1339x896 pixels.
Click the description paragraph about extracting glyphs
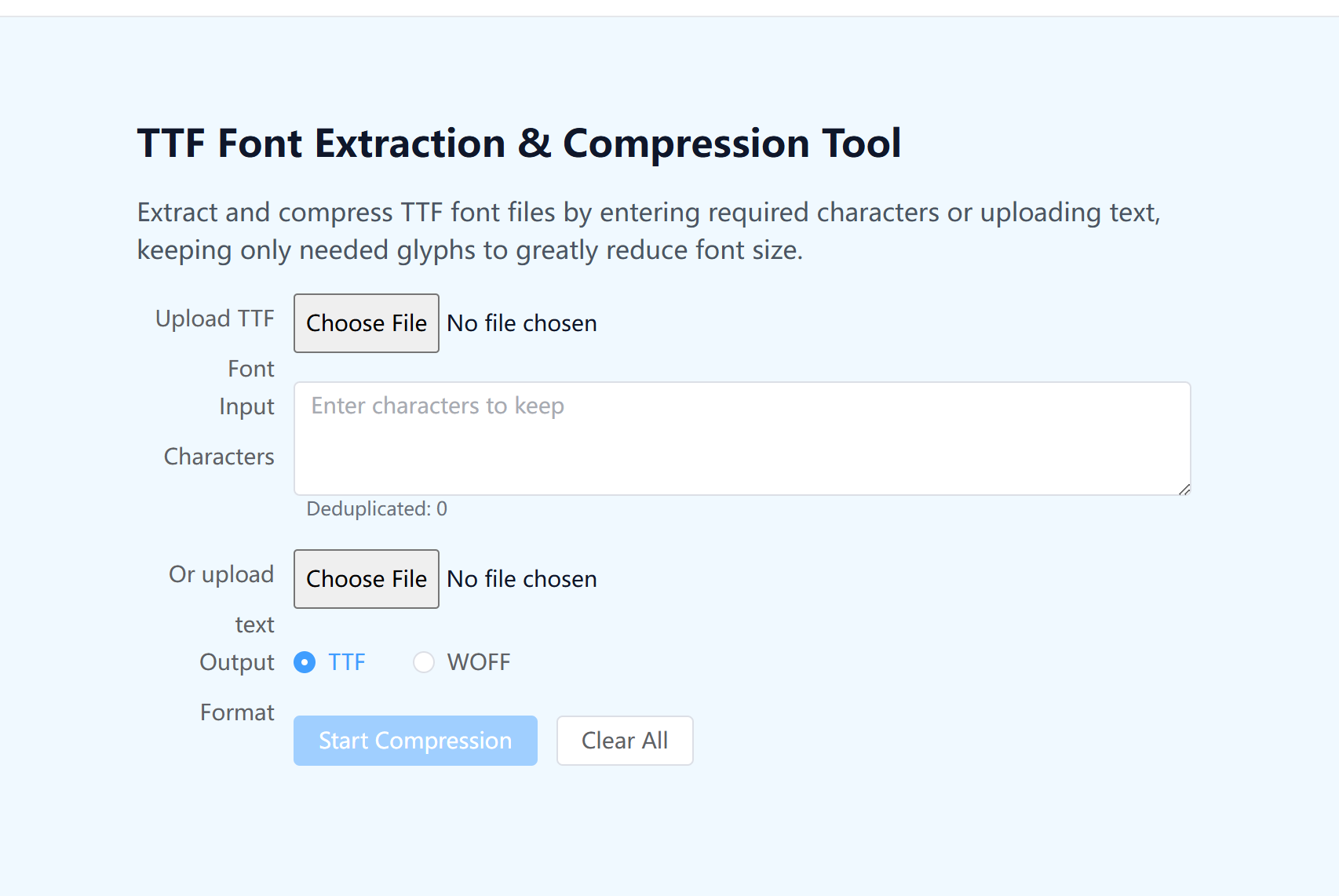pyautogui.click(x=648, y=231)
